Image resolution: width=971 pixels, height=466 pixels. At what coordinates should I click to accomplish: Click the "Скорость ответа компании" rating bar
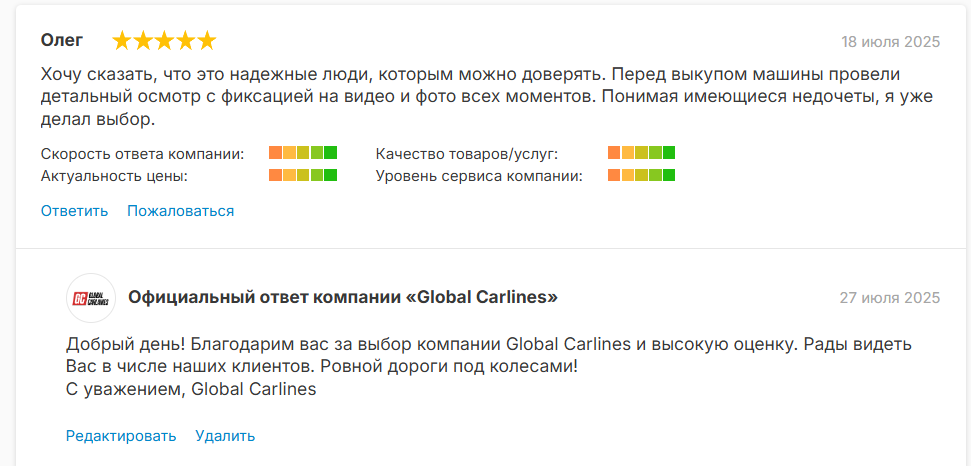(303, 153)
